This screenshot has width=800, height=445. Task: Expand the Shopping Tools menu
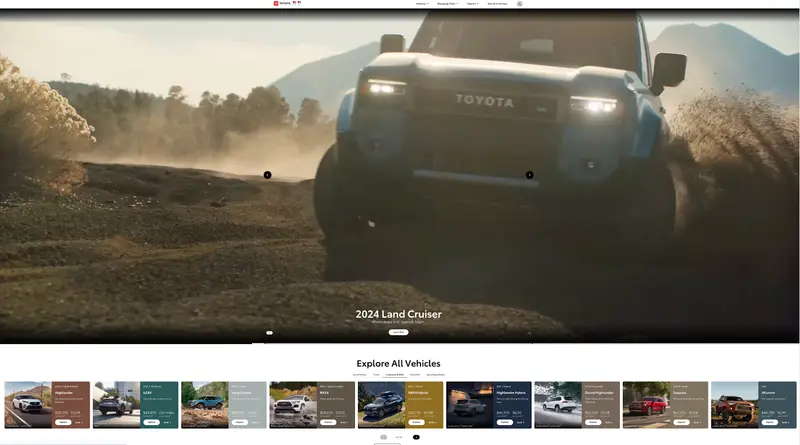(447, 4)
